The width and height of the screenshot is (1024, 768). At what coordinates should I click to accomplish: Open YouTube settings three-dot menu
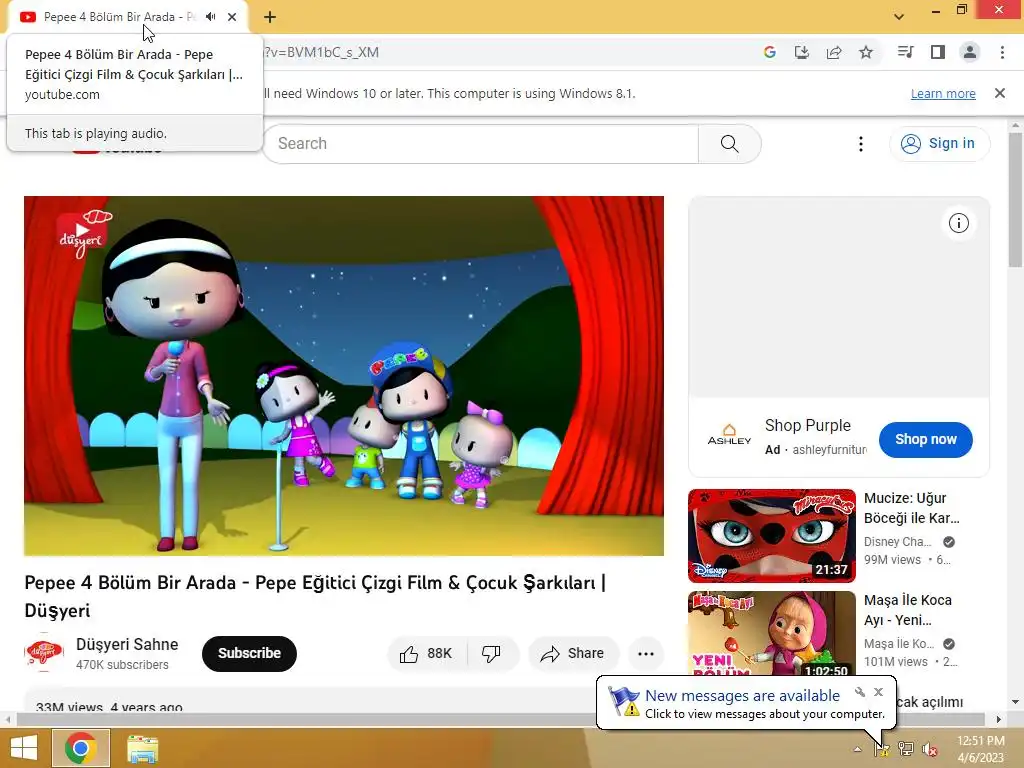click(860, 144)
